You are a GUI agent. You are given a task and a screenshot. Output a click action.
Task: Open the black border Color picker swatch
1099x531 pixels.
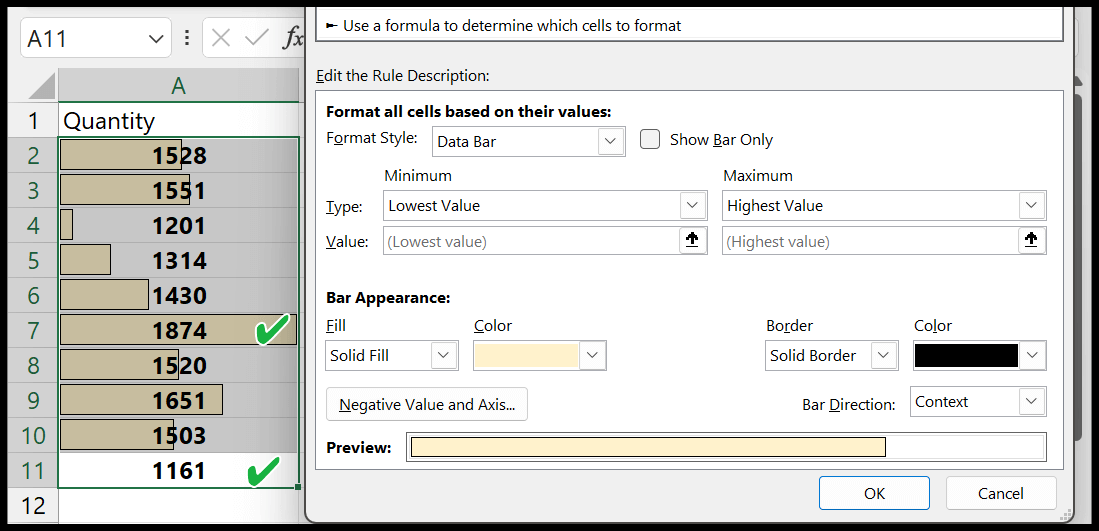click(x=980, y=355)
